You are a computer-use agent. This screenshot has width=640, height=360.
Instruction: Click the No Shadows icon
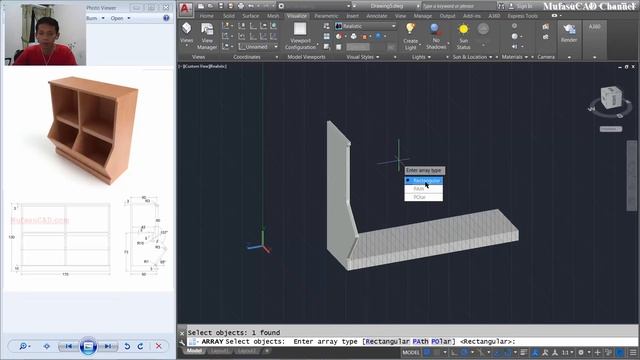(x=436, y=29)
